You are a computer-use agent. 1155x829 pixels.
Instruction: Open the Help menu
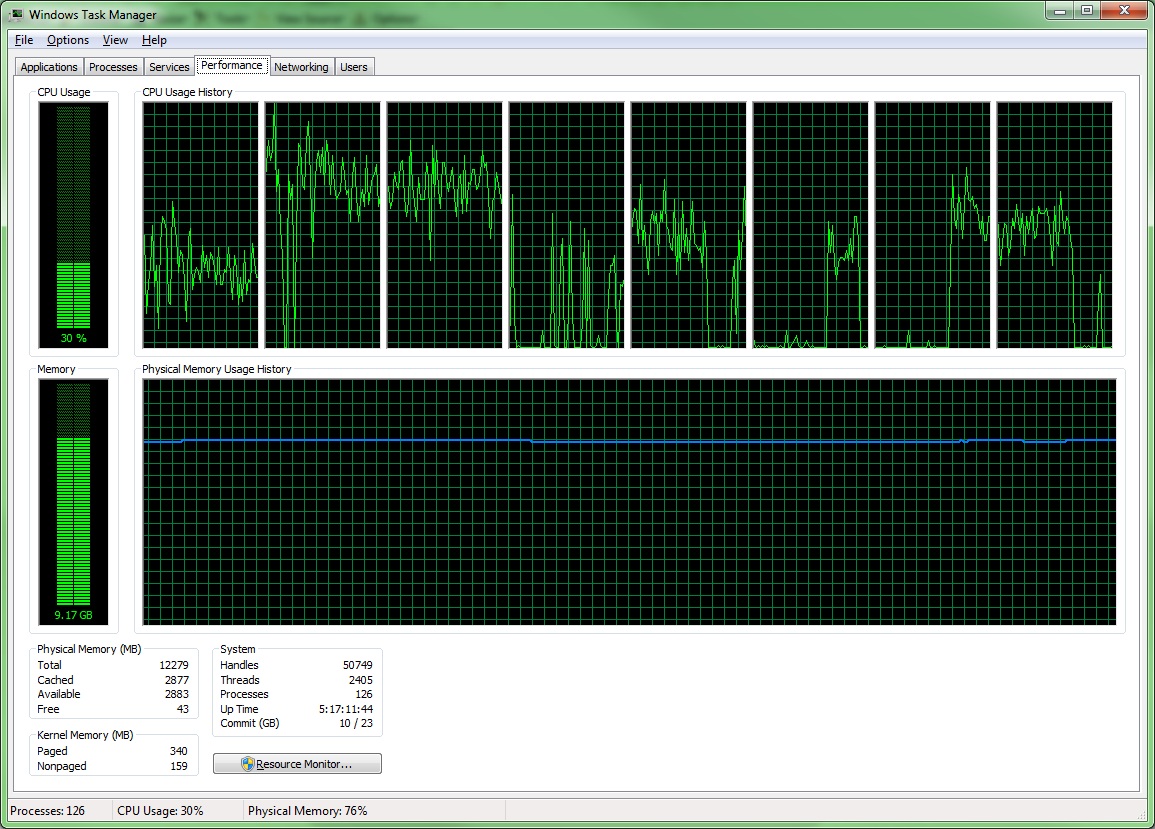154,40
